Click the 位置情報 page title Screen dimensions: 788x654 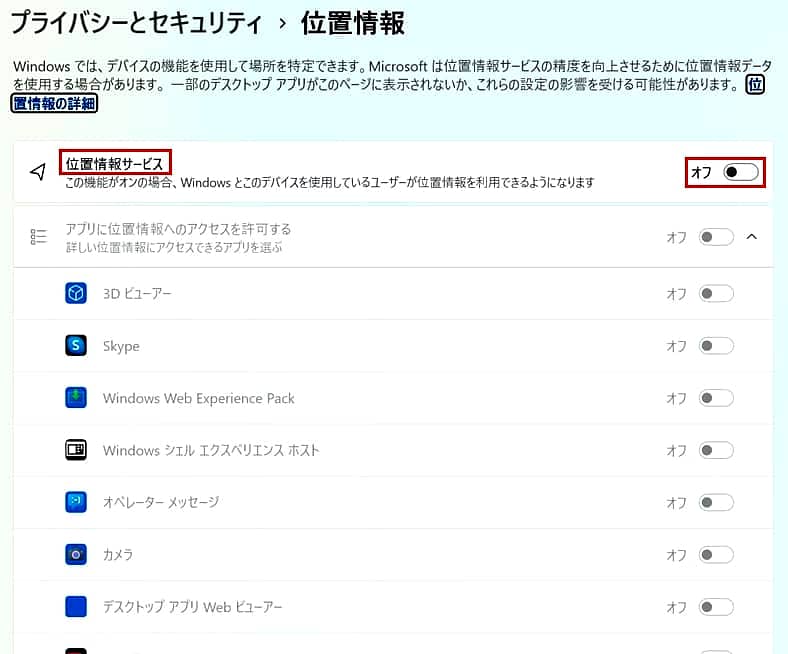(353, 23)
